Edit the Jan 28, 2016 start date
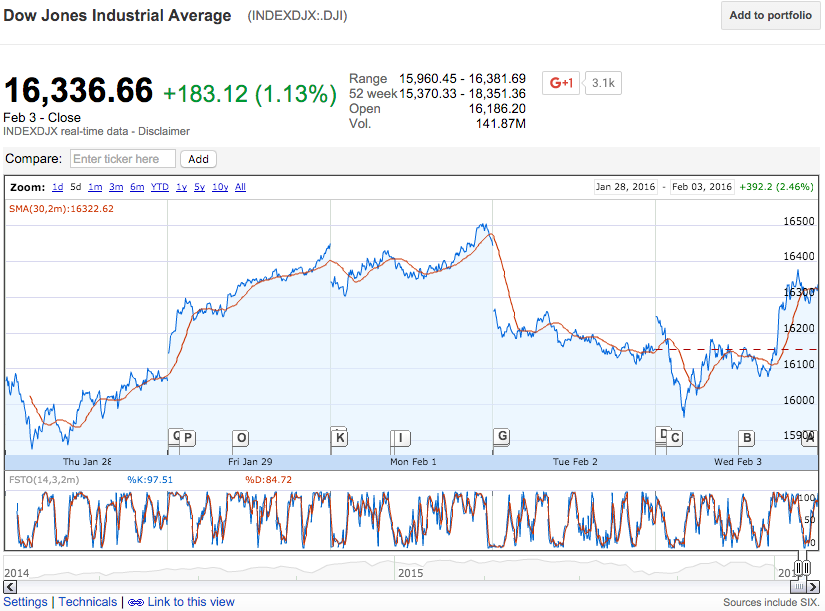The image size is (825, 611). [x=626, y=187]
